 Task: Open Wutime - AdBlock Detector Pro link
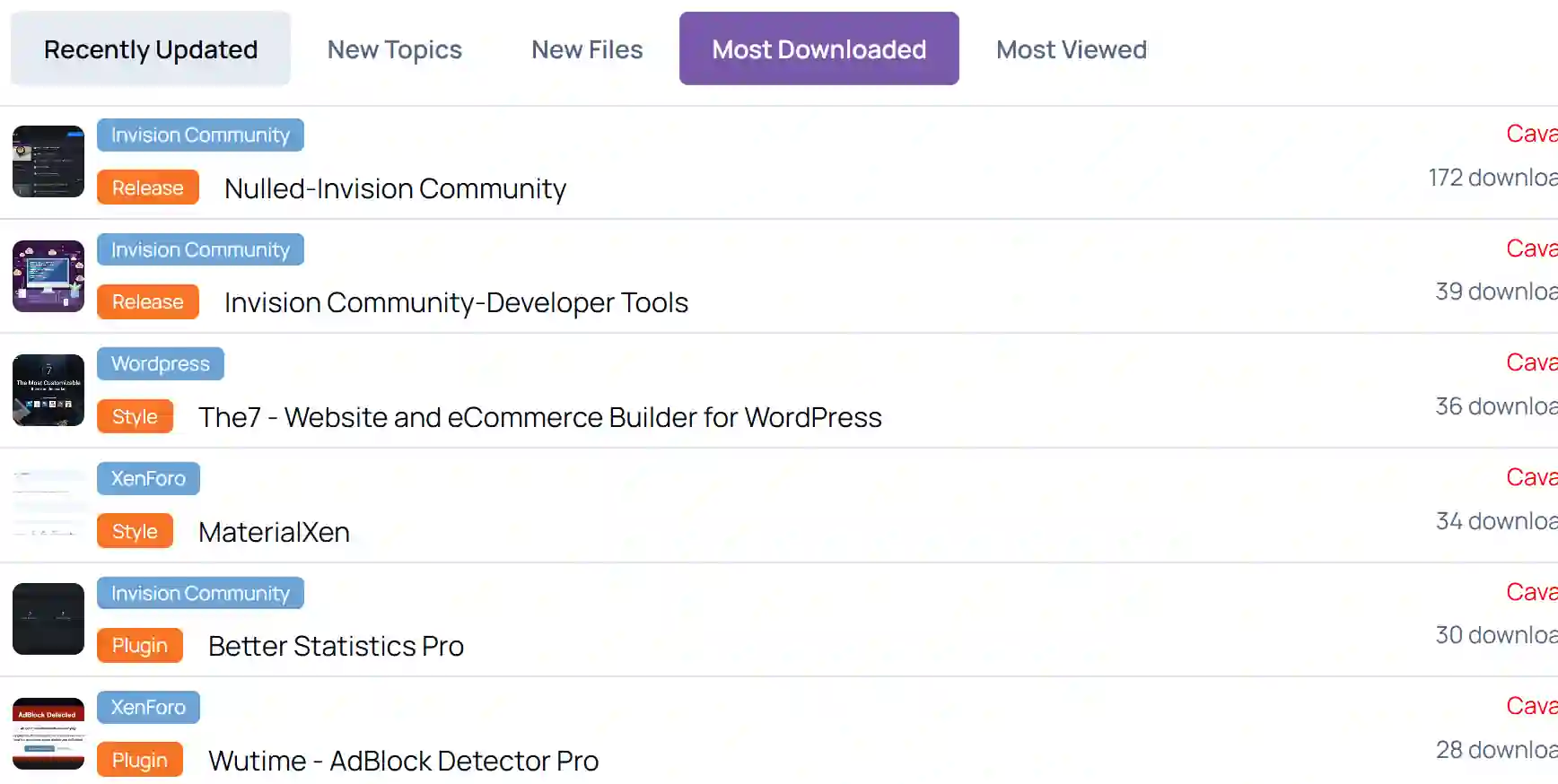(403, 762)
